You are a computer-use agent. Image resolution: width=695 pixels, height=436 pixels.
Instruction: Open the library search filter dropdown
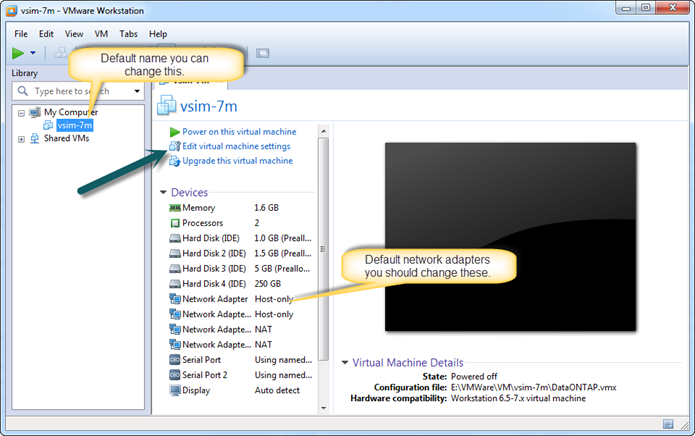tap(137, 91)
